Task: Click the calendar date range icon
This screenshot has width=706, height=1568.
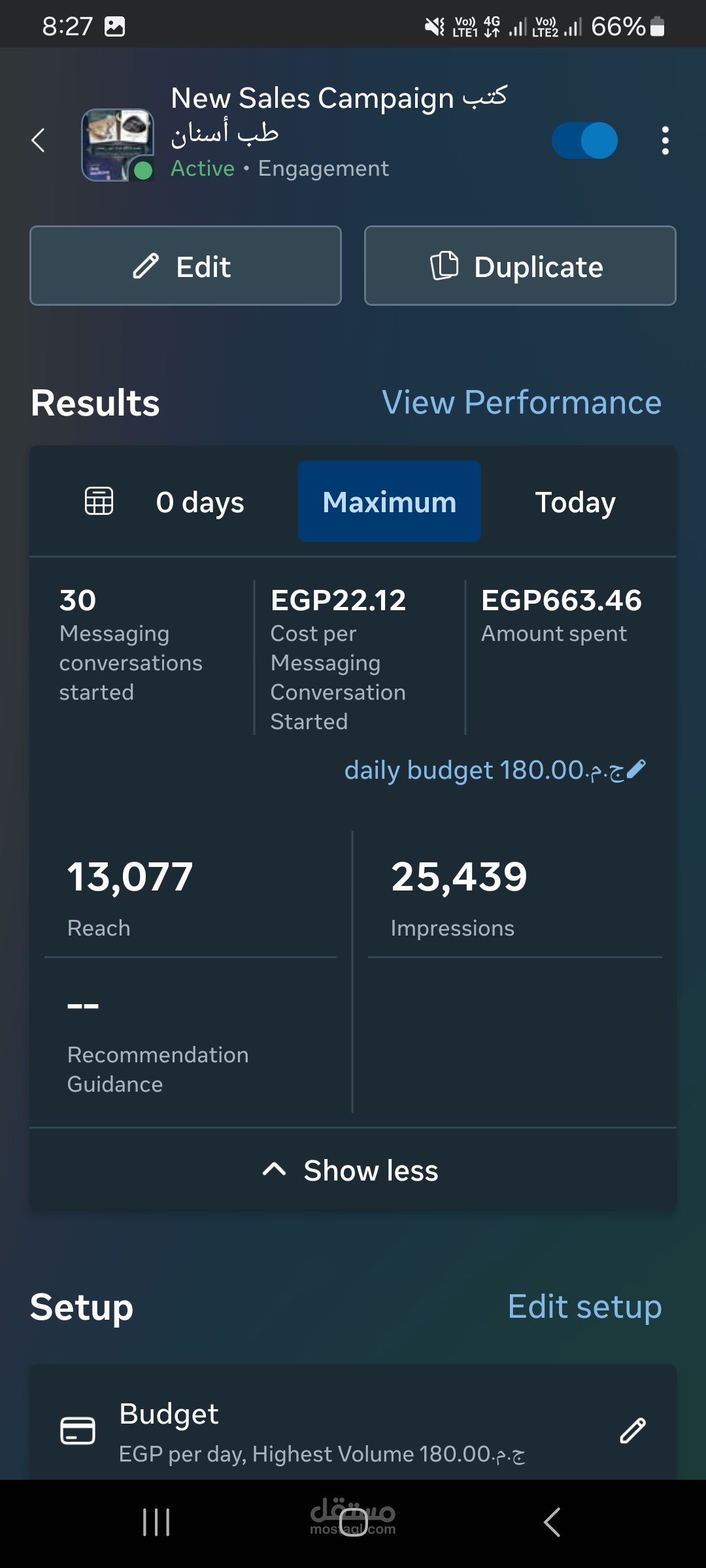Action: (99, 502)
